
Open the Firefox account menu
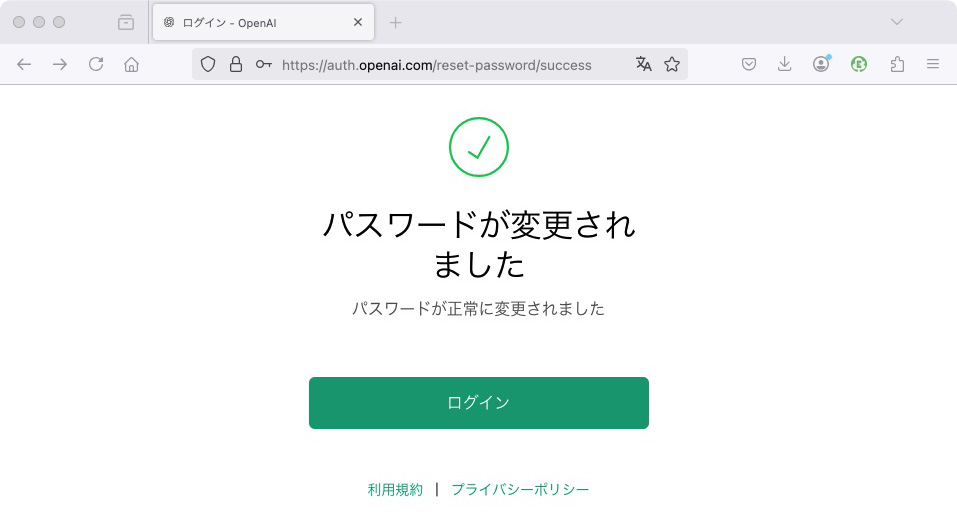click(821, 64)
